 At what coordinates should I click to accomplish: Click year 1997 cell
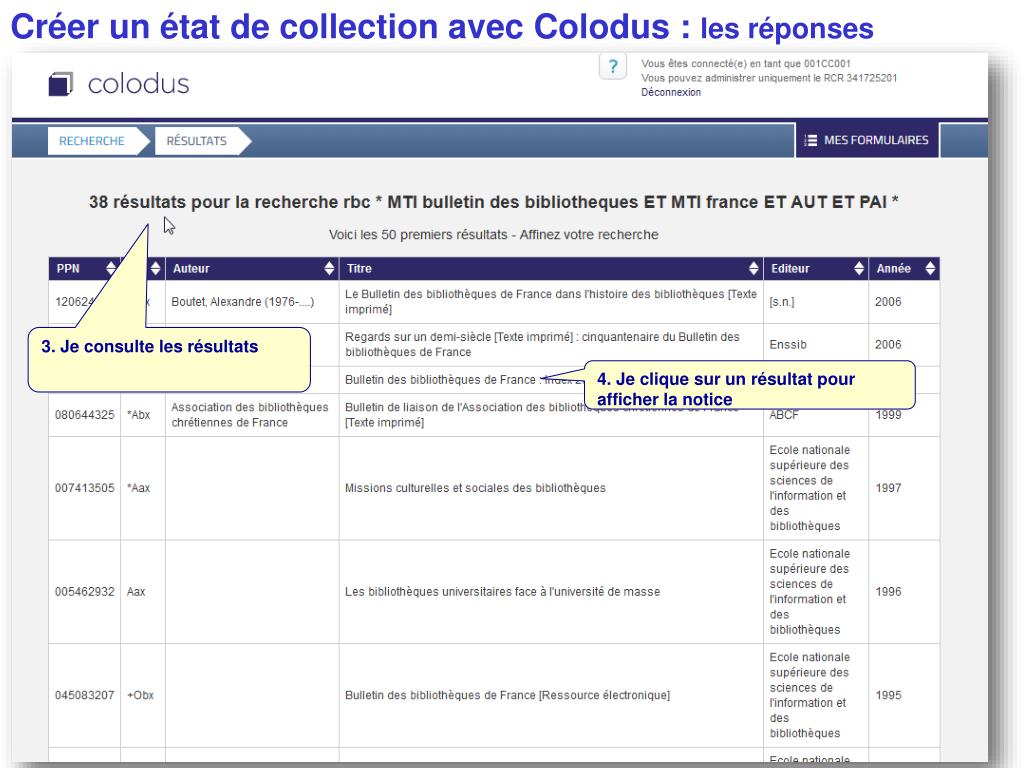click(888, 488)
